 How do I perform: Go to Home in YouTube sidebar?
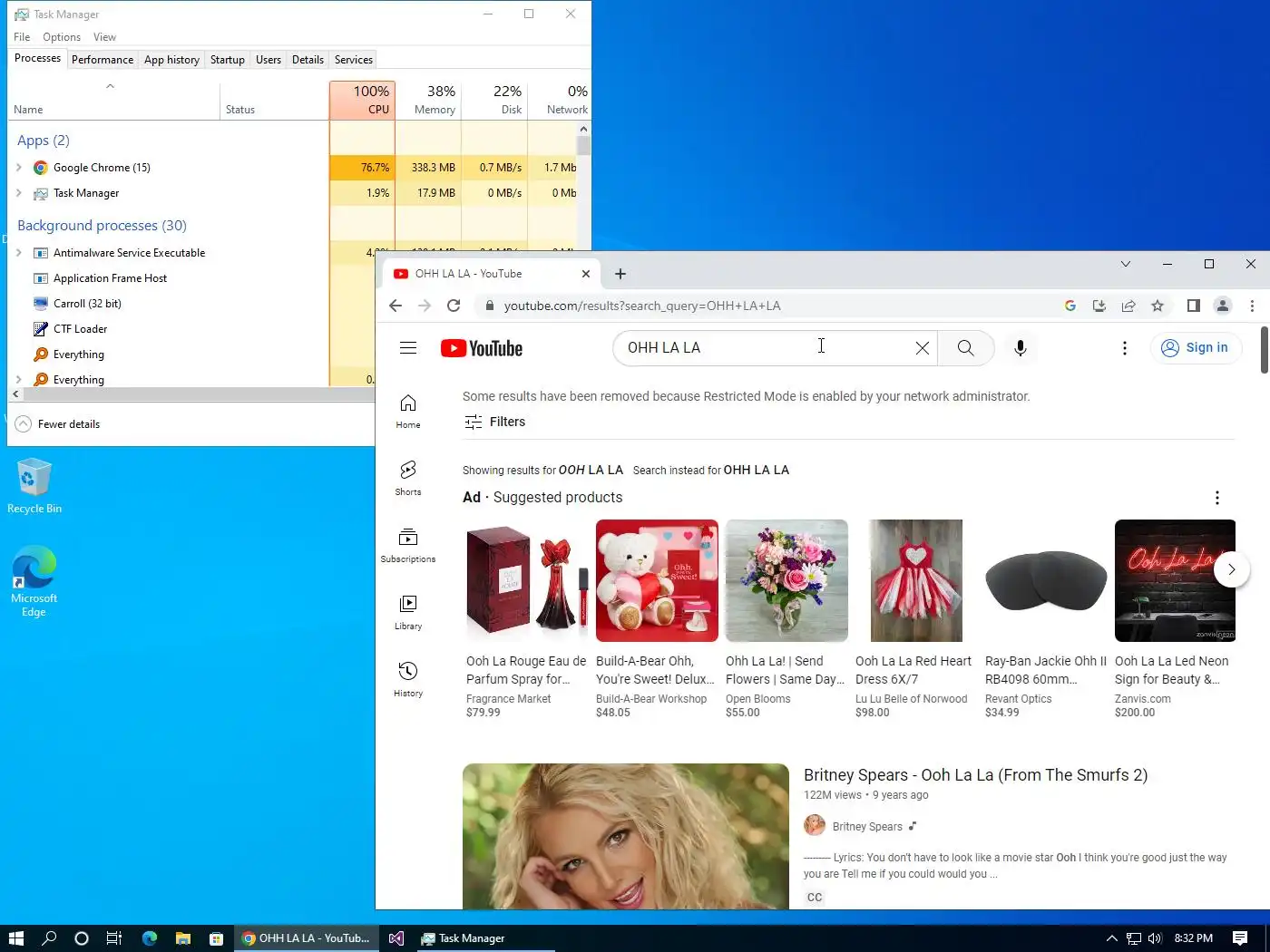pyautogui.click(x=408, y=412)
